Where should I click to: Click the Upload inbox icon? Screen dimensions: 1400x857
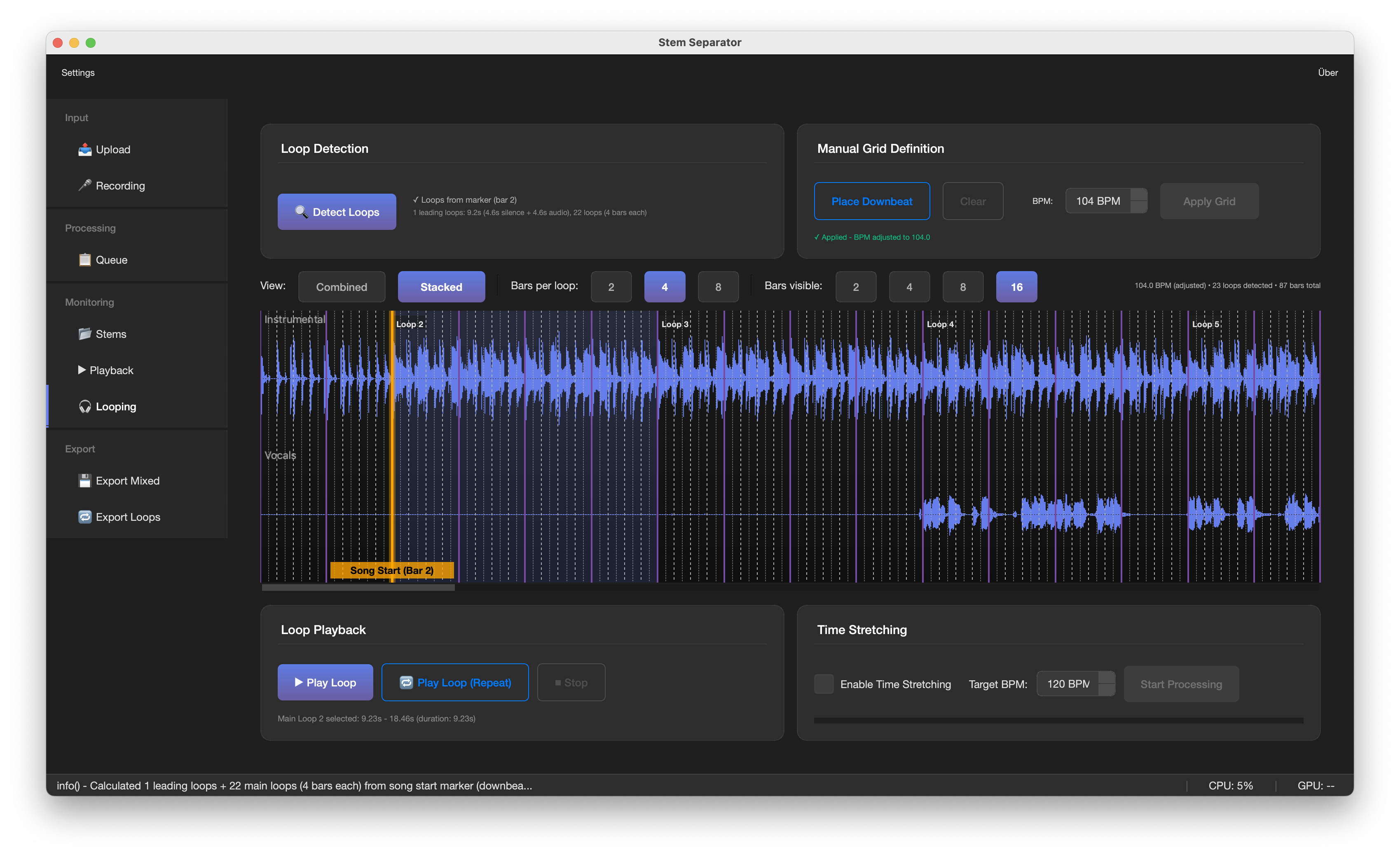pyautogui.click(x=84, y=150)
